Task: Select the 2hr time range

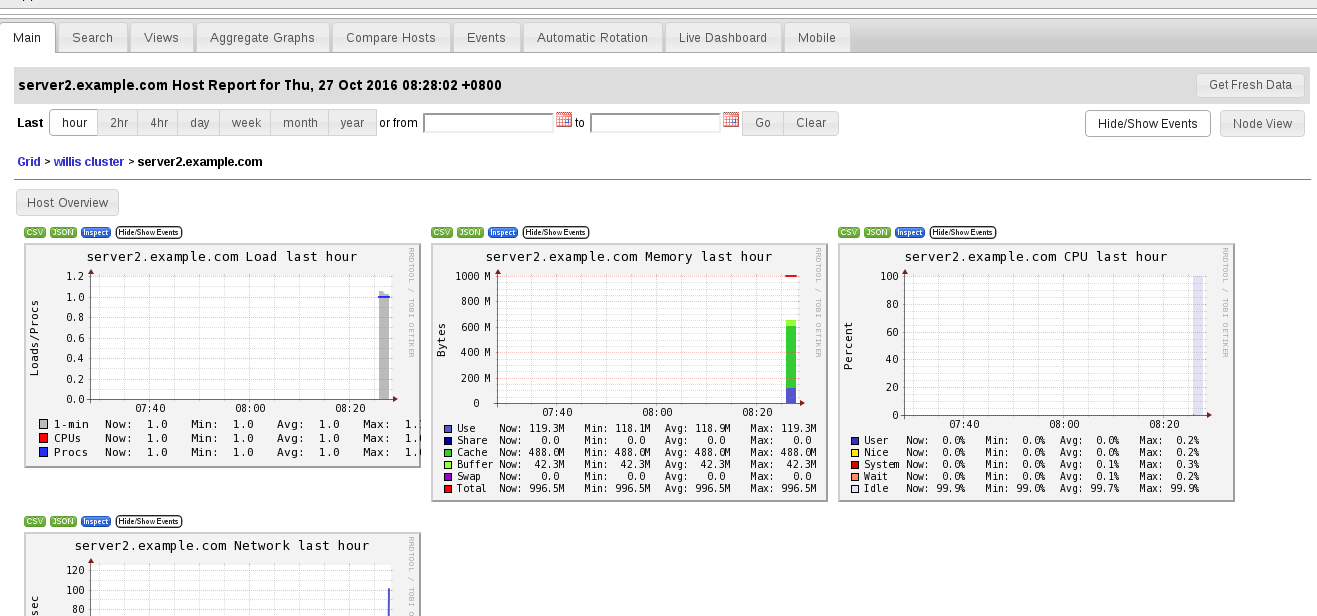Action: (119, 123)
